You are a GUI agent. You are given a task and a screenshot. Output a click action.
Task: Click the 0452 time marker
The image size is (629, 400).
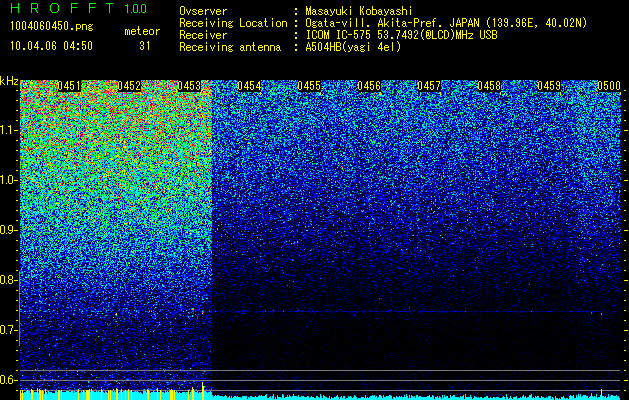(129, 86)
